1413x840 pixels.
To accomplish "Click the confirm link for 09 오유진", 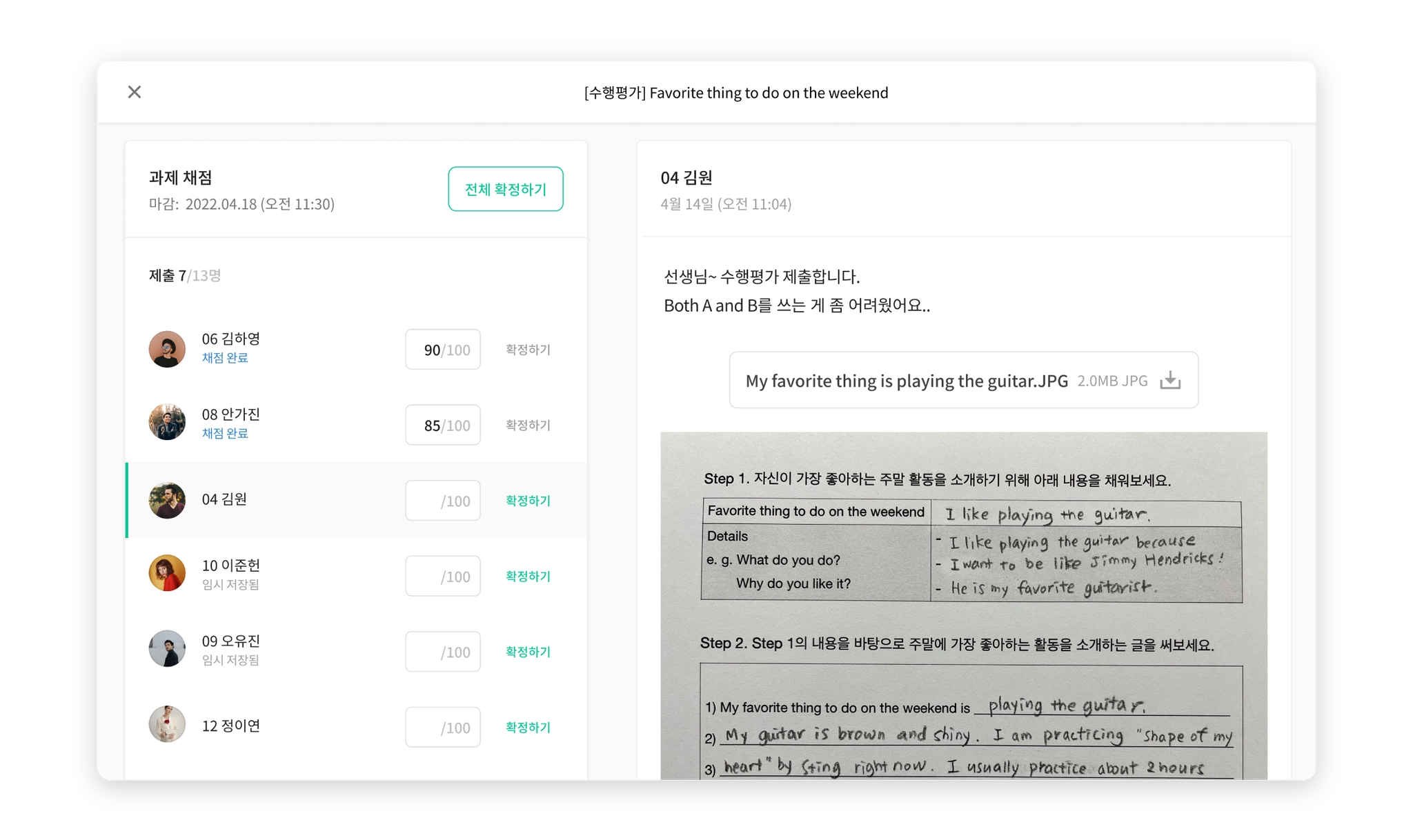I will pos(528,652).
